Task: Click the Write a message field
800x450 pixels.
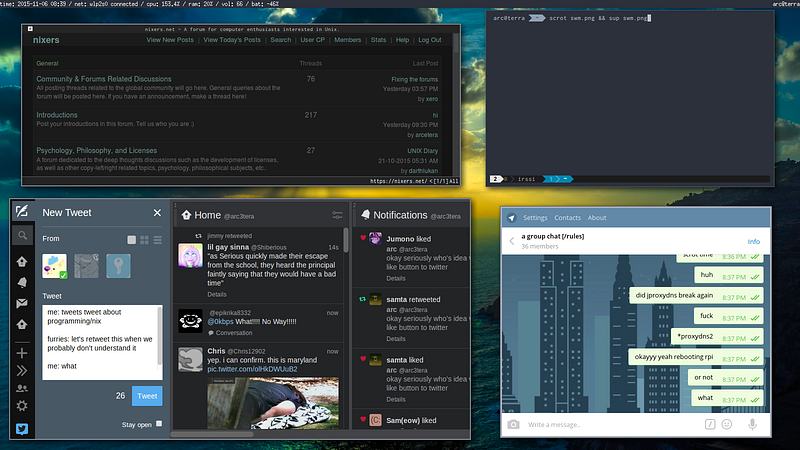Action: [x=612, y=424]
